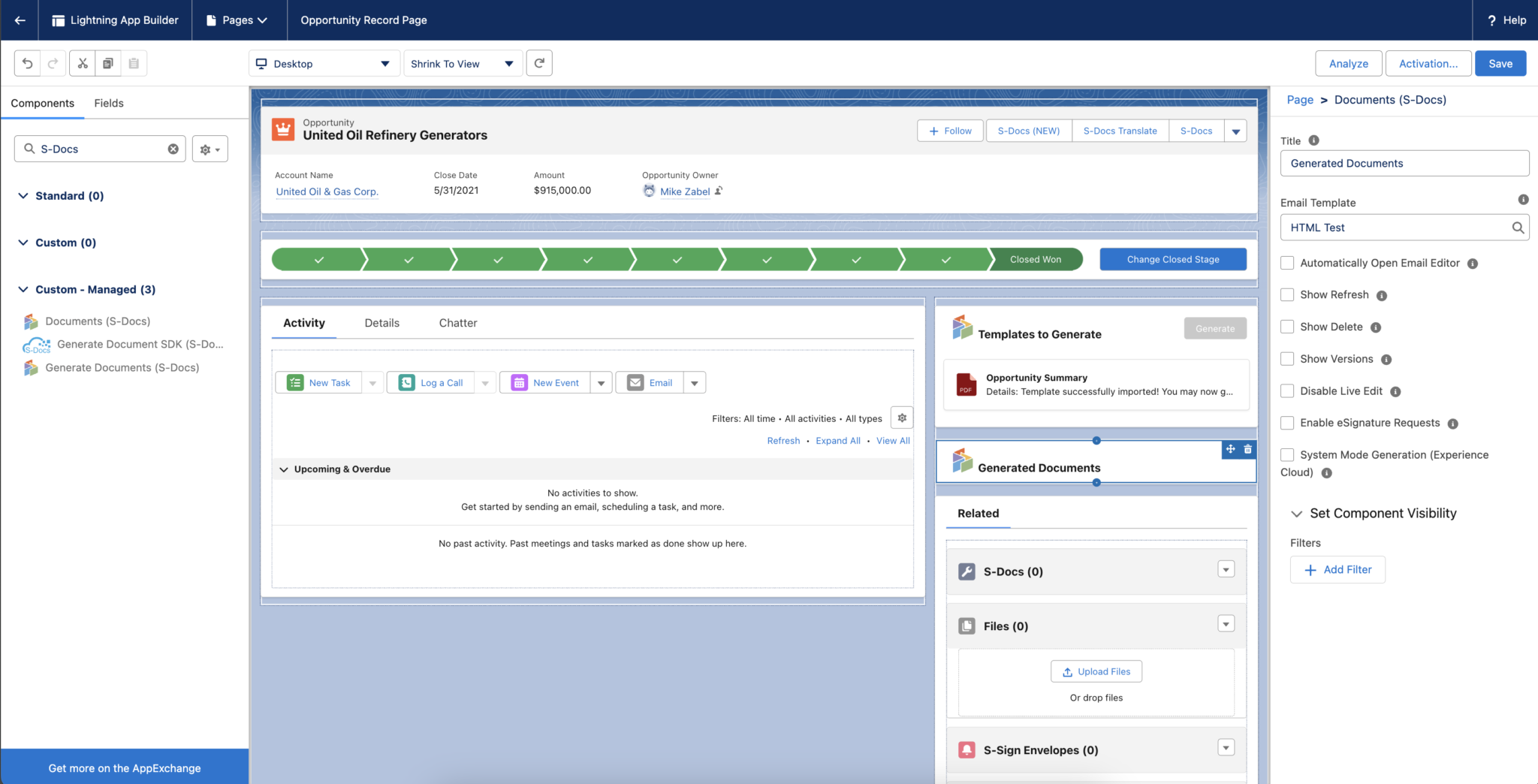Image resolution: width=1538 pixels, height=784 pixels.
Task: Click the Cut component icon
Action: pyautogui.click(x=83, y=63)
